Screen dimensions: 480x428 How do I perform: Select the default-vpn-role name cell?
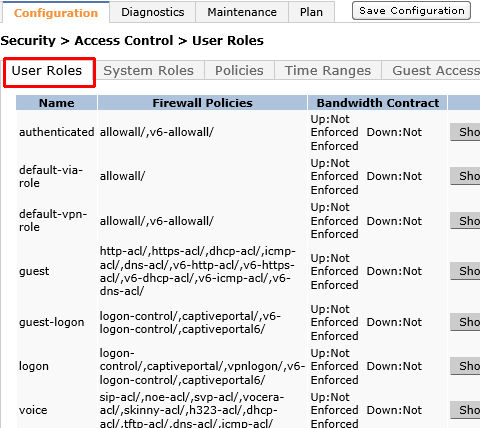pyautogui.click(x=53, y=220)
